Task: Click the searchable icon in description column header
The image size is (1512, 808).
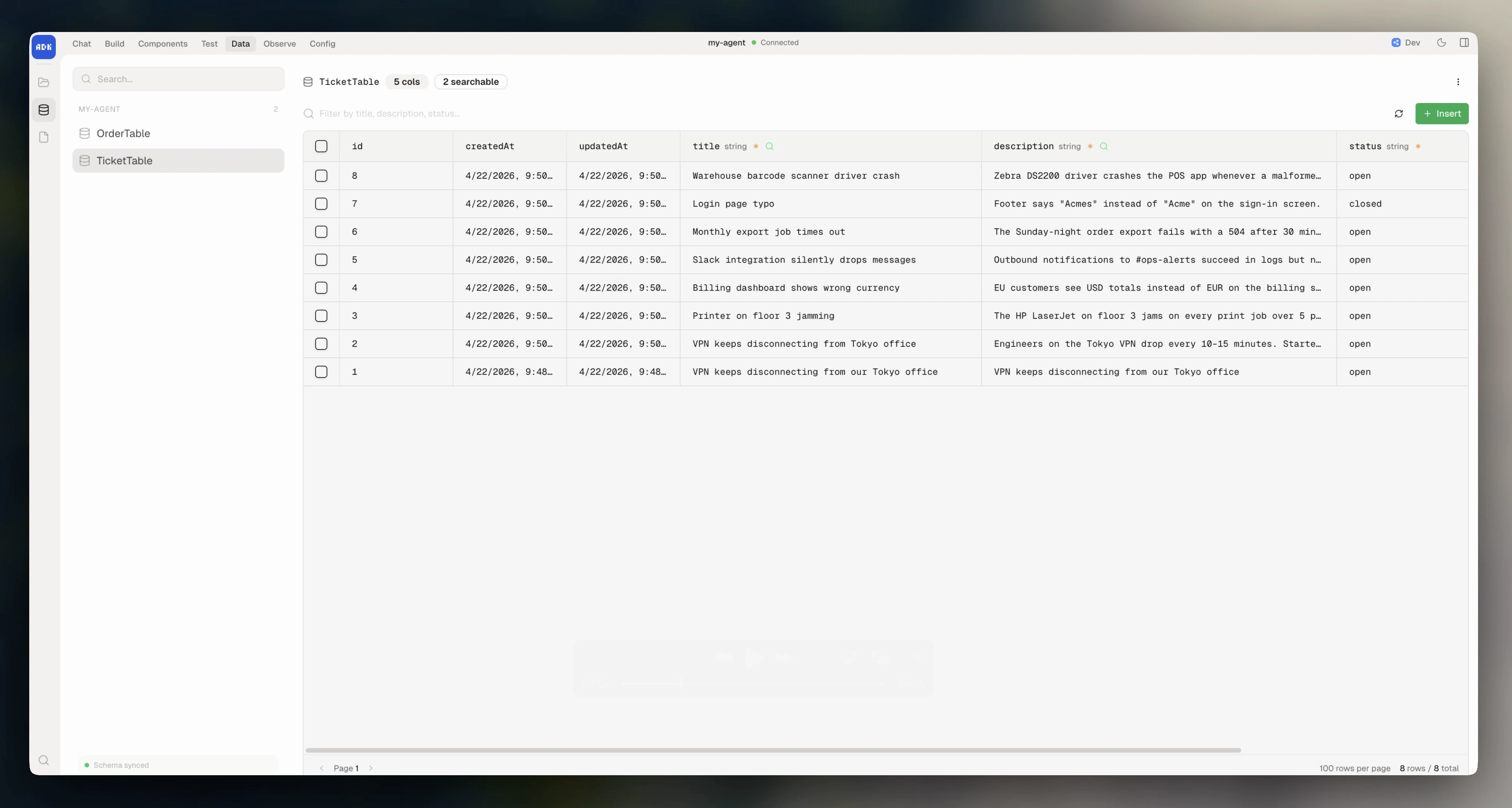Action: 1104,146
